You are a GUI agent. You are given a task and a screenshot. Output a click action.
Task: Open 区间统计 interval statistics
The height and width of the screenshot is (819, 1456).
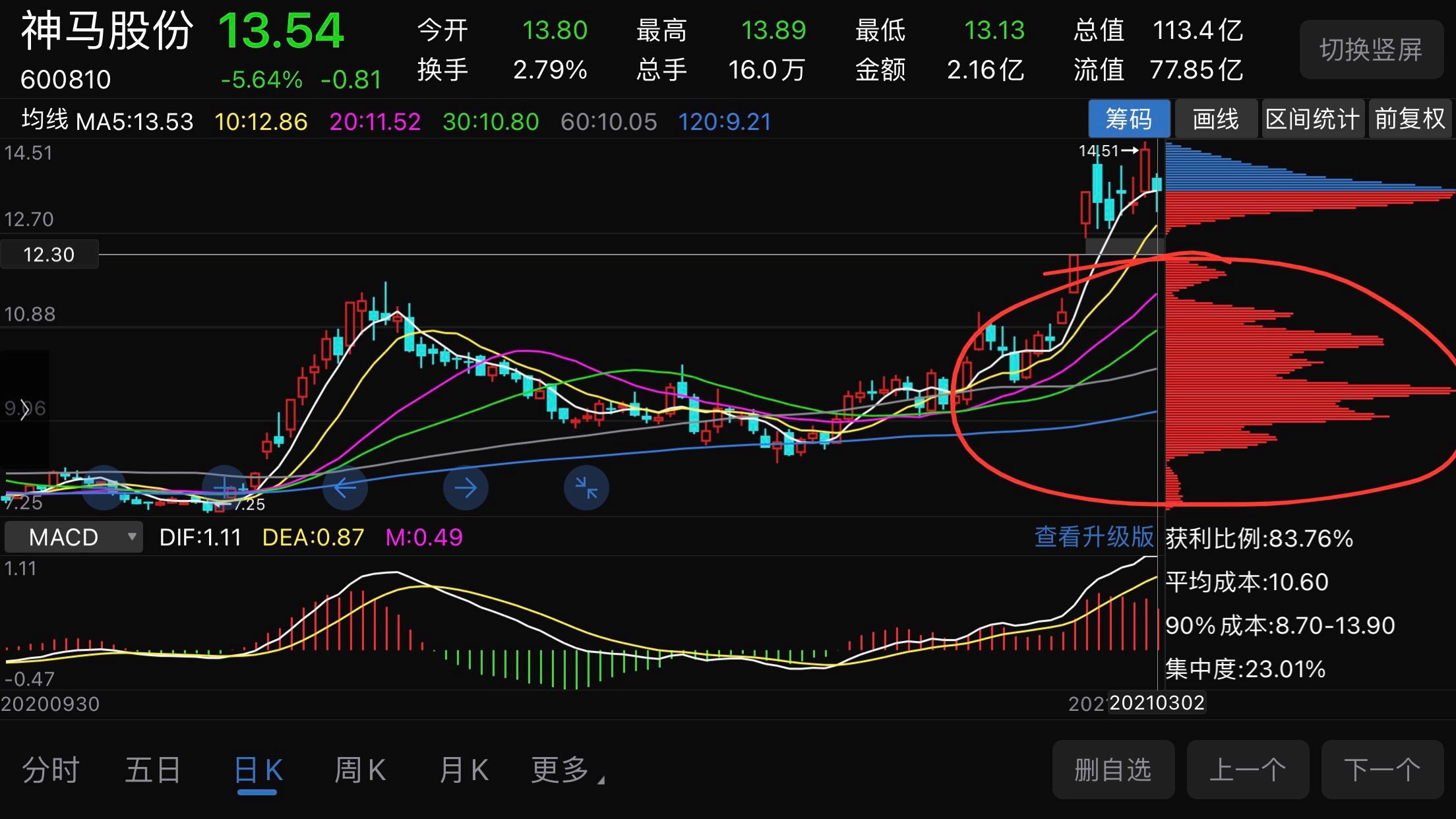pos(1312,119)
